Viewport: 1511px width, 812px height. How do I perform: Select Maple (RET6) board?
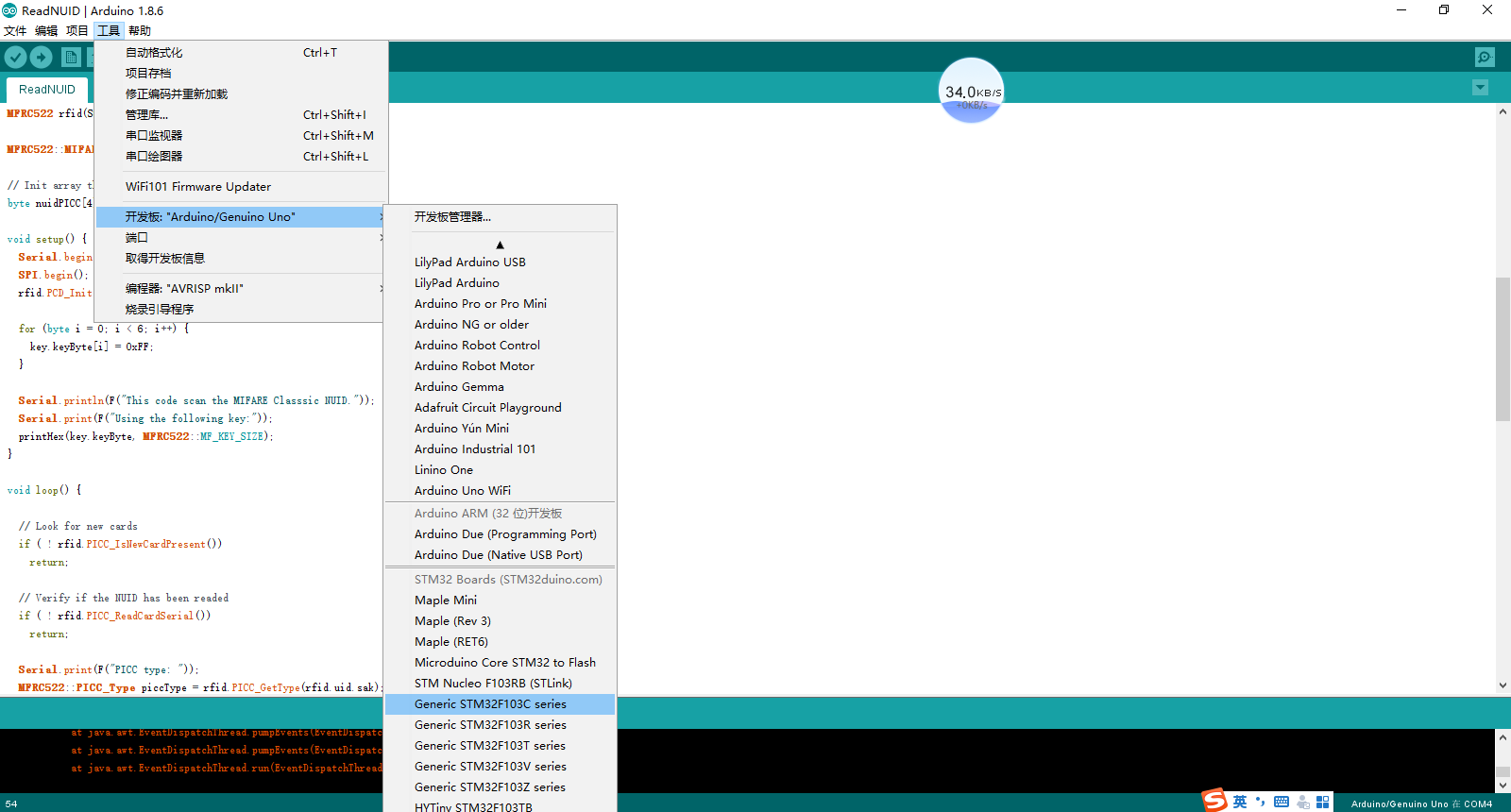tap(500, 642)
